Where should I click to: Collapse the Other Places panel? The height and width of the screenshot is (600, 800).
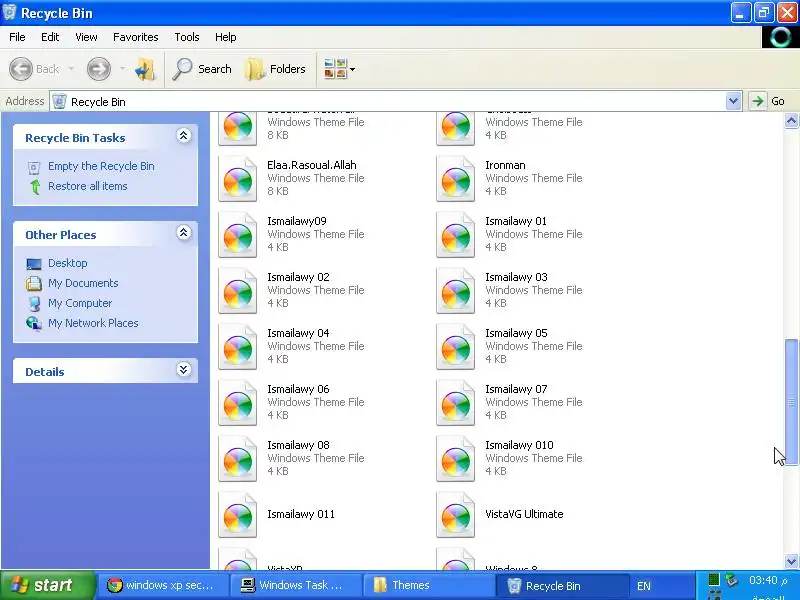tap(184, 233)
